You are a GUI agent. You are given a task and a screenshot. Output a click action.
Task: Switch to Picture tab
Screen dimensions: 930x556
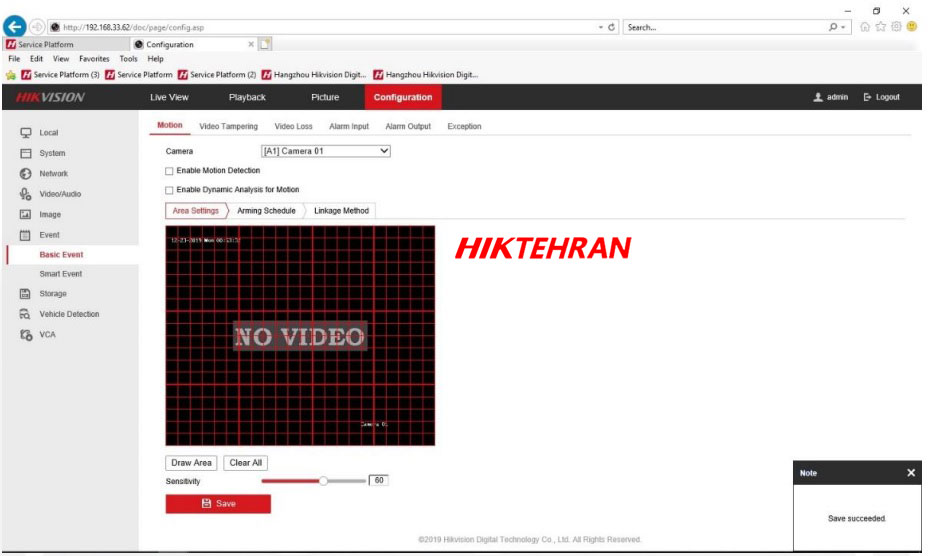pyautogui.click(x=325, y=97)
